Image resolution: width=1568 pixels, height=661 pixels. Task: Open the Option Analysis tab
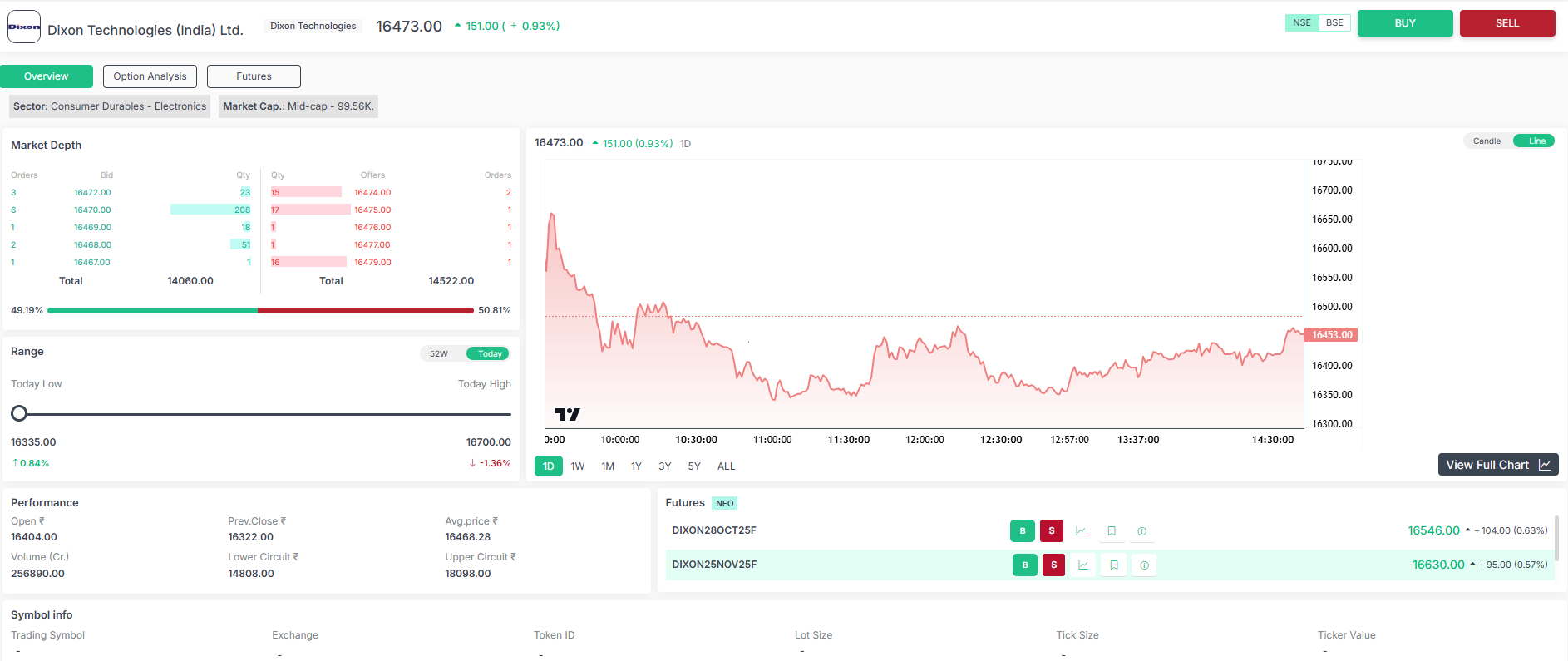[x=150, y=76]
